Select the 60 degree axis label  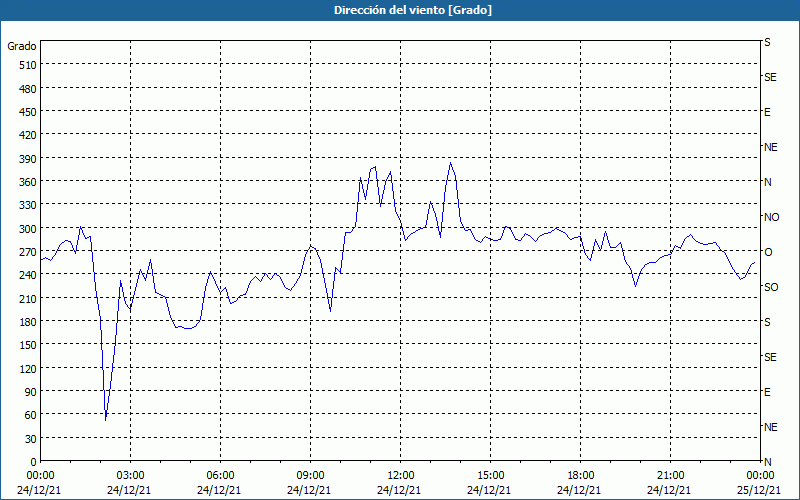click(31, 415)
